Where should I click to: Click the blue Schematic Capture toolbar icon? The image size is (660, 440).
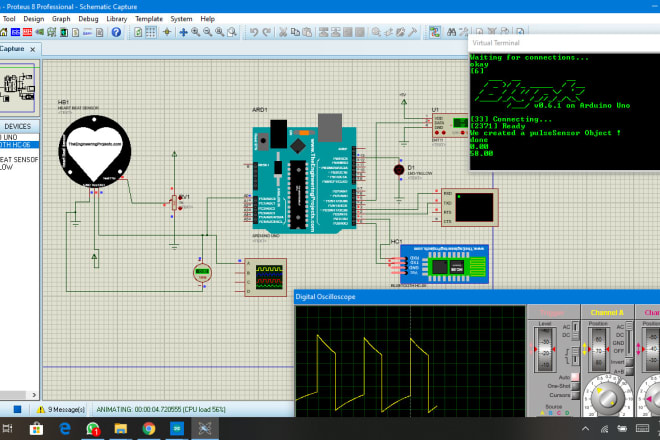click(16, 32)
